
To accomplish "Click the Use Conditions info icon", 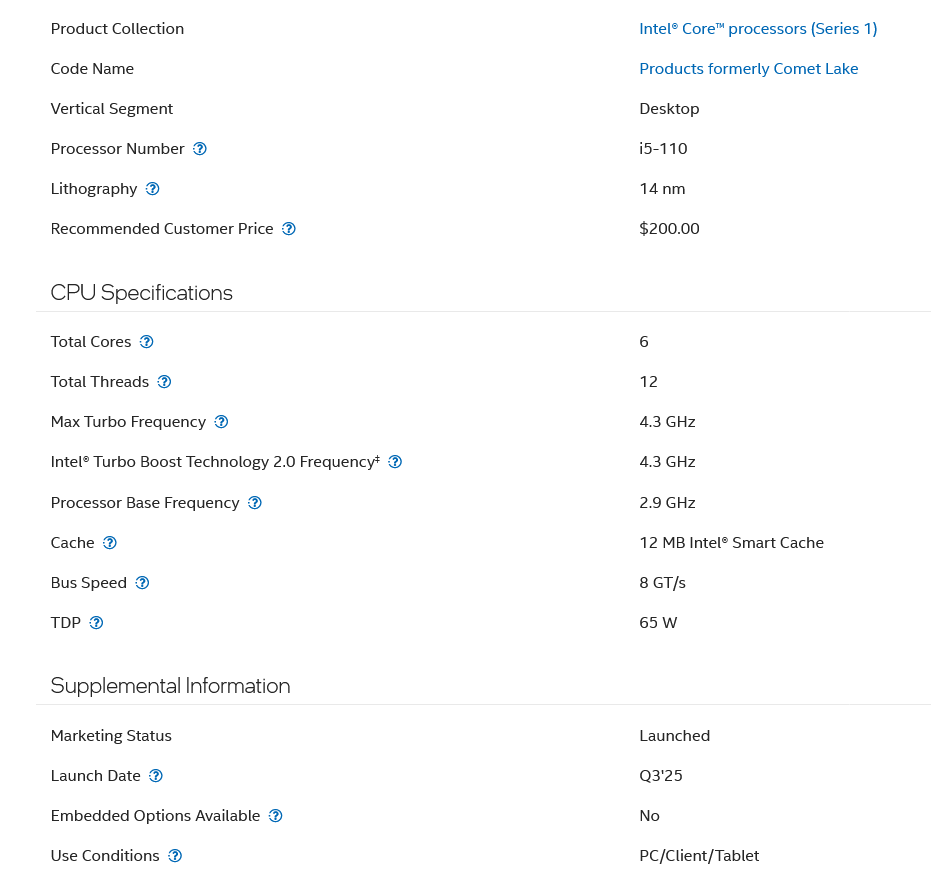I will coord(174,855).
